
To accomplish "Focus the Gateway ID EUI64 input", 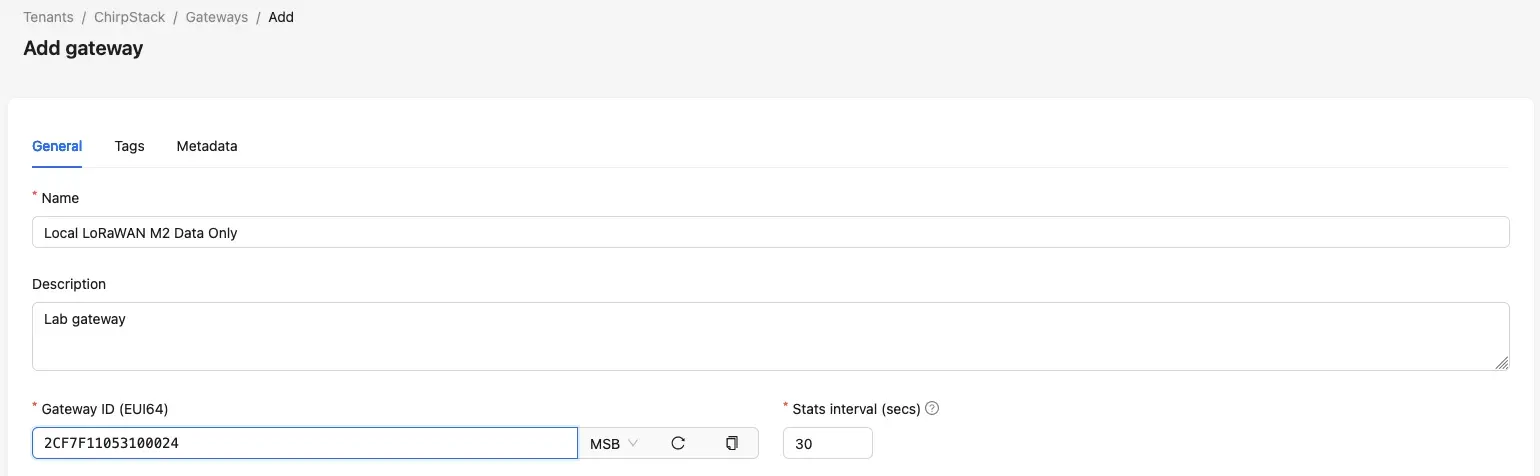I will point(305,443).
